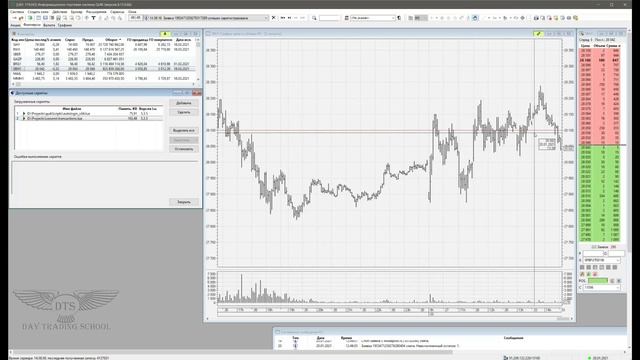This screenshot has height=360, width=640.
Task: Open the C dropdown at order book bottom
Action: click(602, 287)
